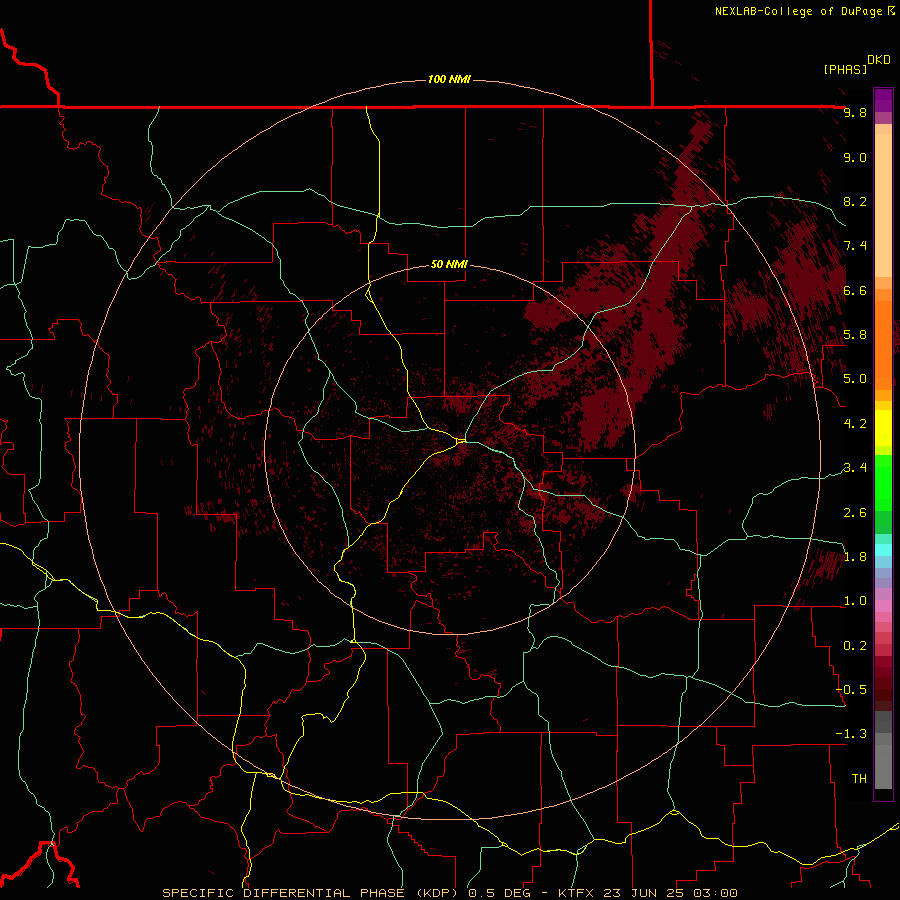Click the Specific Differential Phase caption text

point(450,893)
